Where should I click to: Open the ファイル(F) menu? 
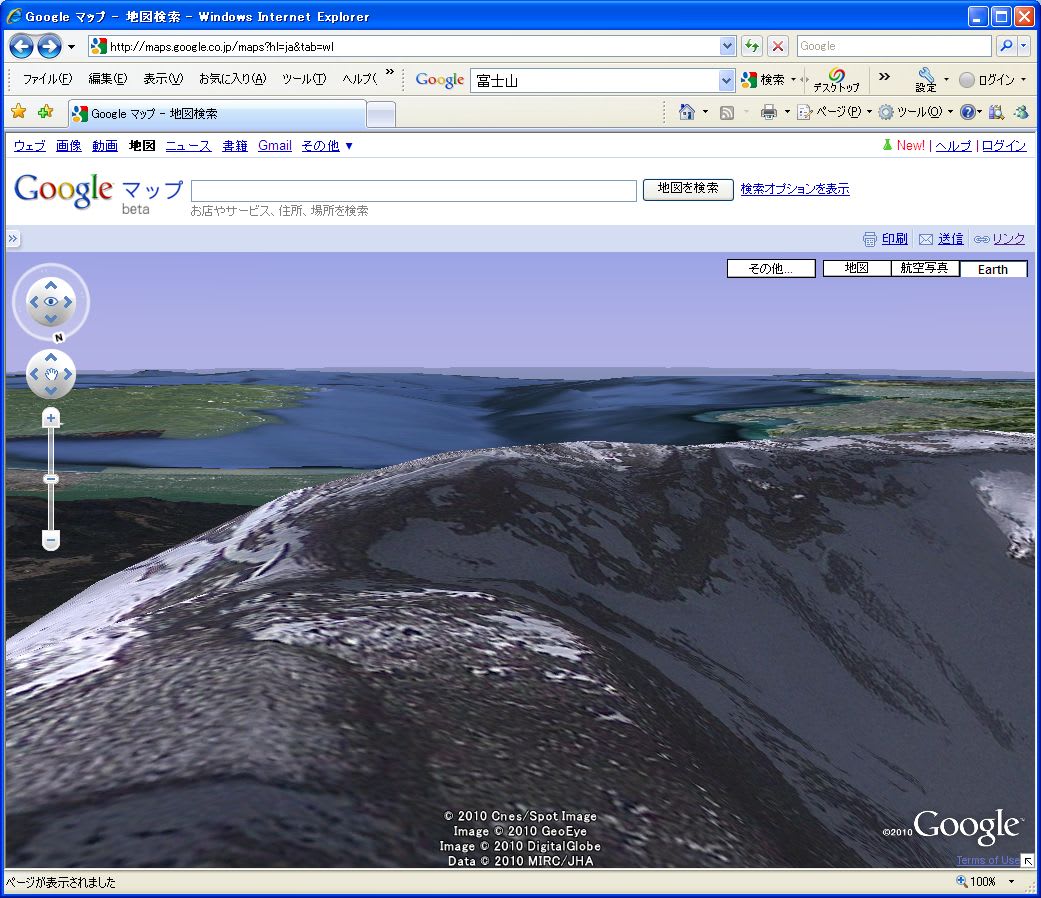47,79
